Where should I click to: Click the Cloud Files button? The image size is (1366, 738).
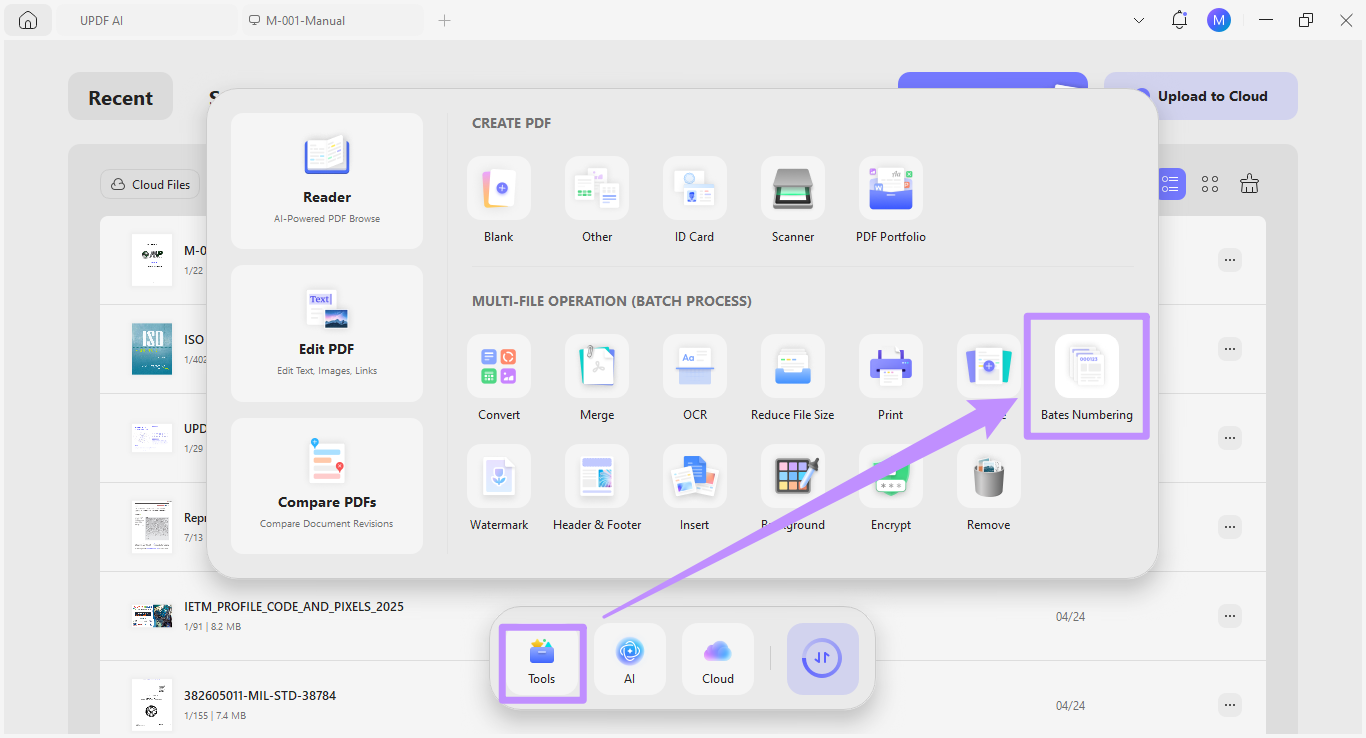[150, 184]
